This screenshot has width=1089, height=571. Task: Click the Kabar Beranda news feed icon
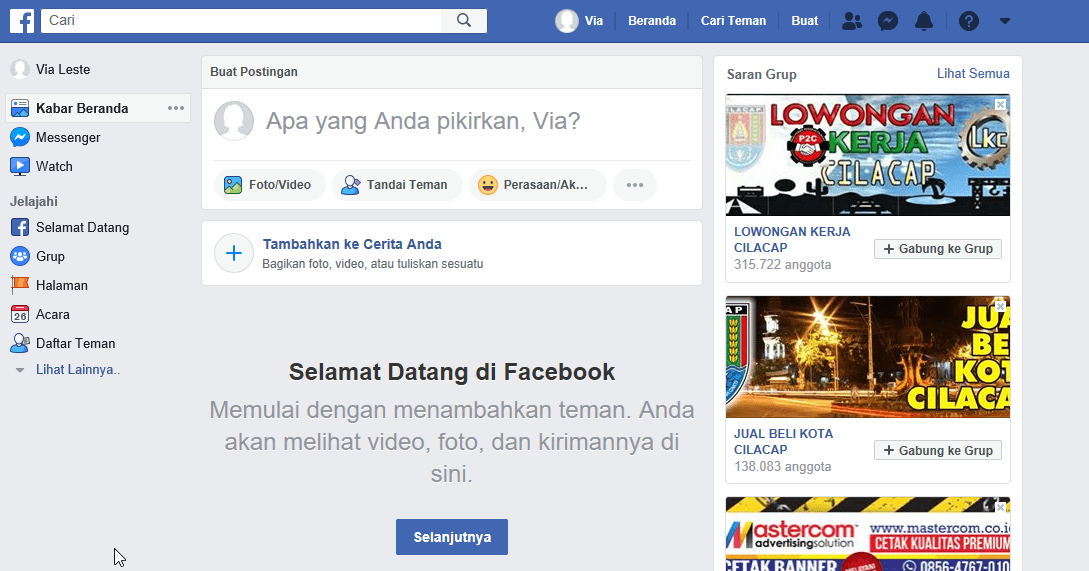pyautogui.click(x=19, y=108)
